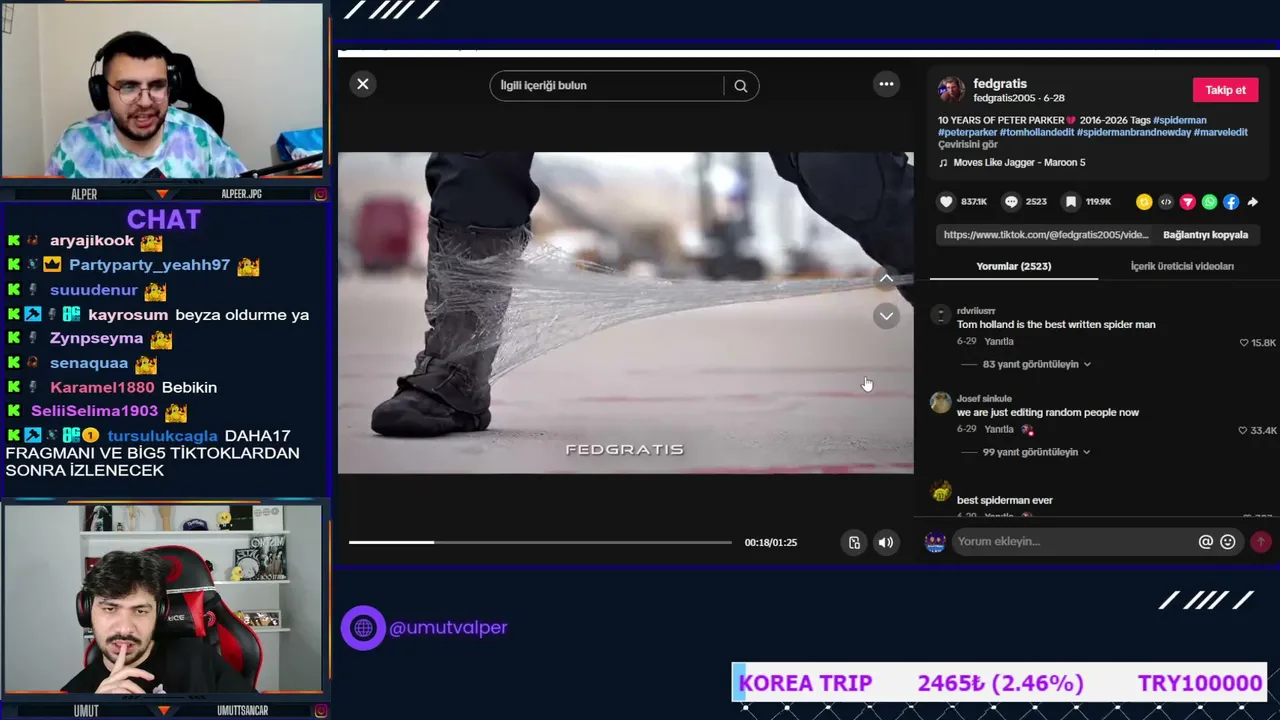This screenshot has width=1280, height=720.
Task: Click chat username Partyparty_yeahh97
Action: (149, 265)
